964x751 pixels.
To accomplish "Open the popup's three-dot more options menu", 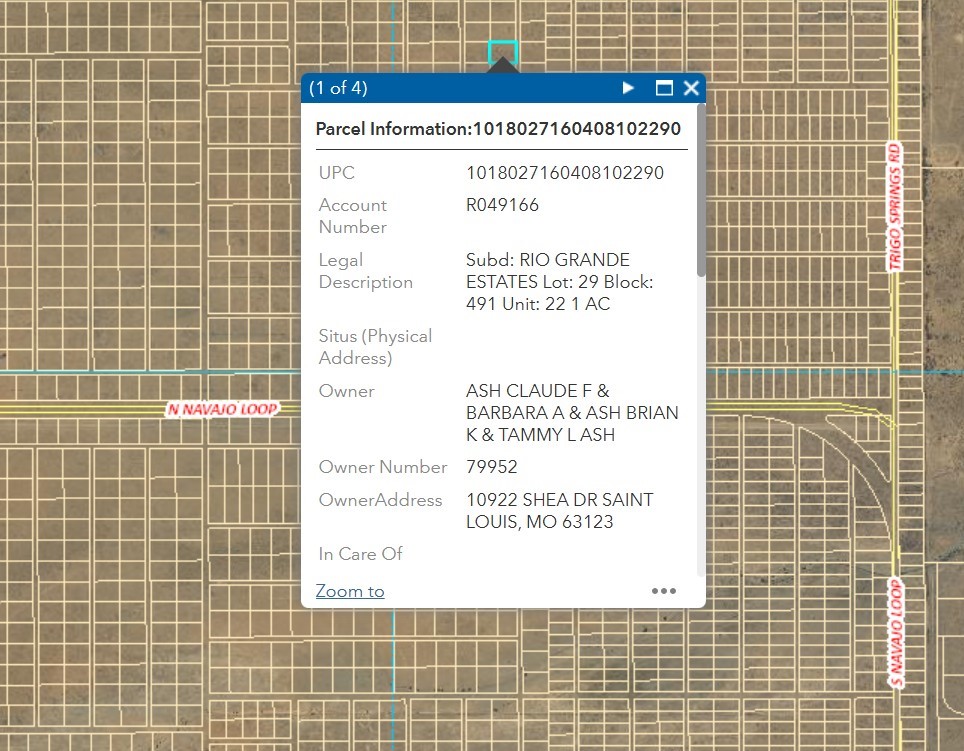I will (664, 591).
